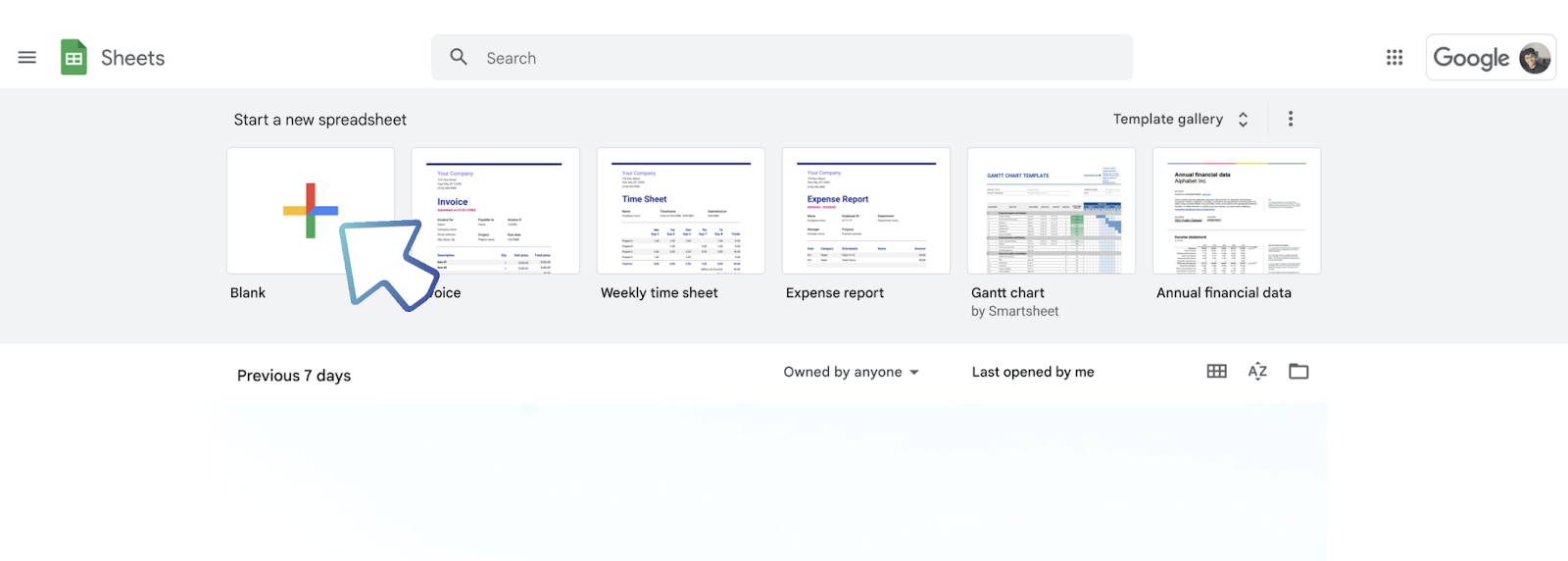
Task: Click into the Search field
Action: click(x=782, y=58)
